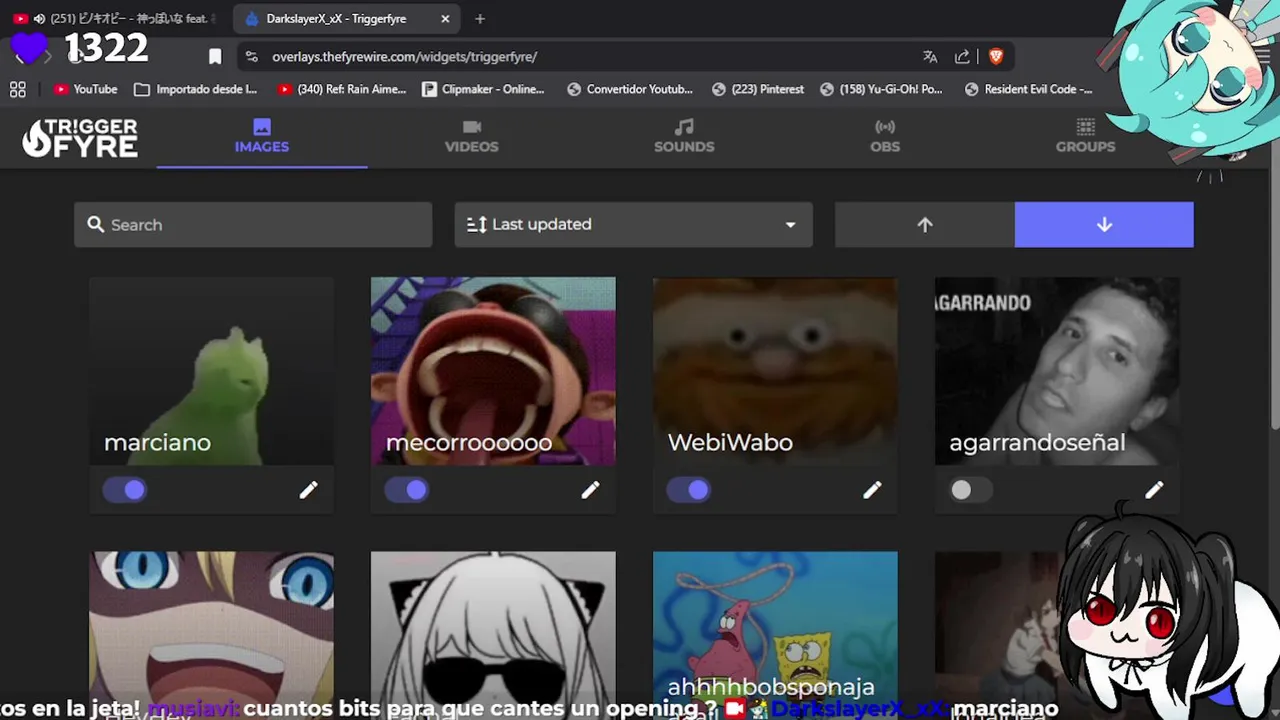1280x720 pixels.
Task: Open the Ref: Rain Aime bookmark
Action: click(342, 89)
